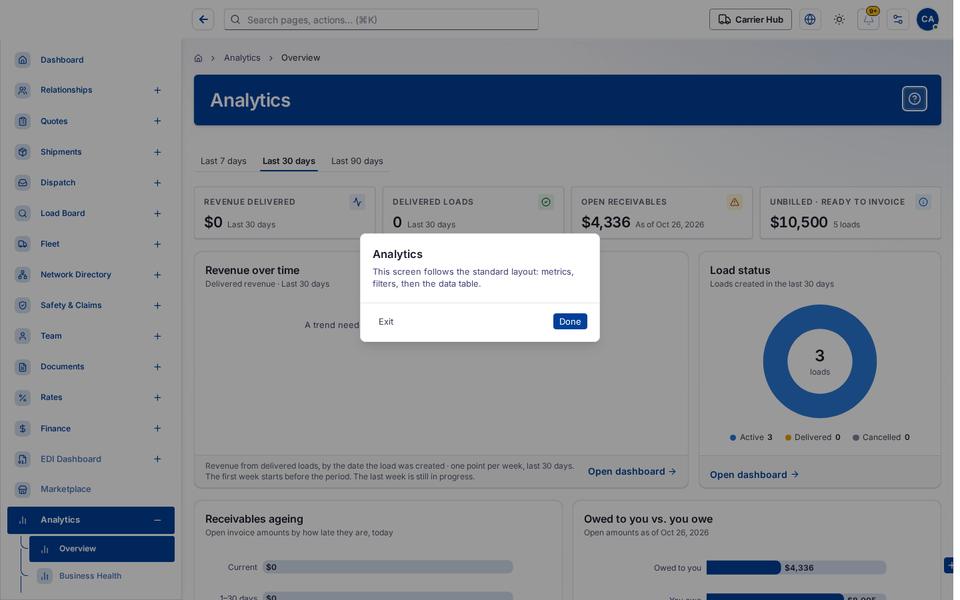
Task: Switch to Last 7 days tab
Action: click(223, 161)
